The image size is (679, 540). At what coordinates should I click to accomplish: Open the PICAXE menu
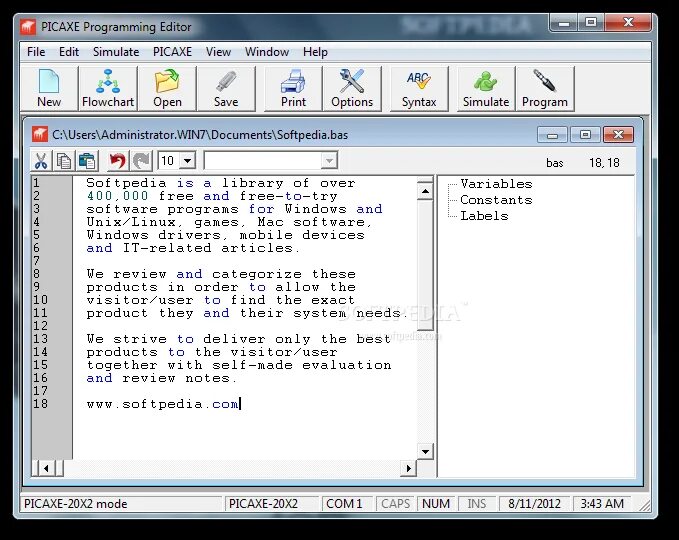pos(172,52)
